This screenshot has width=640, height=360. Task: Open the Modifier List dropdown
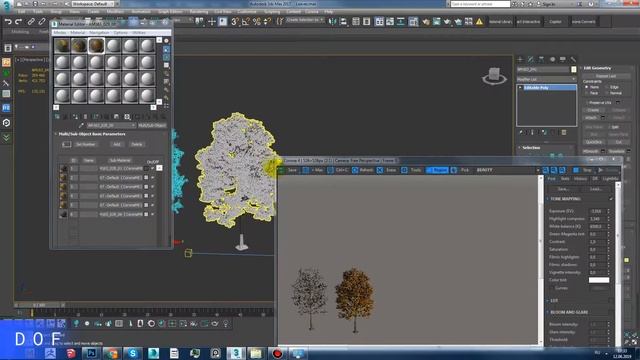(547, 79)
